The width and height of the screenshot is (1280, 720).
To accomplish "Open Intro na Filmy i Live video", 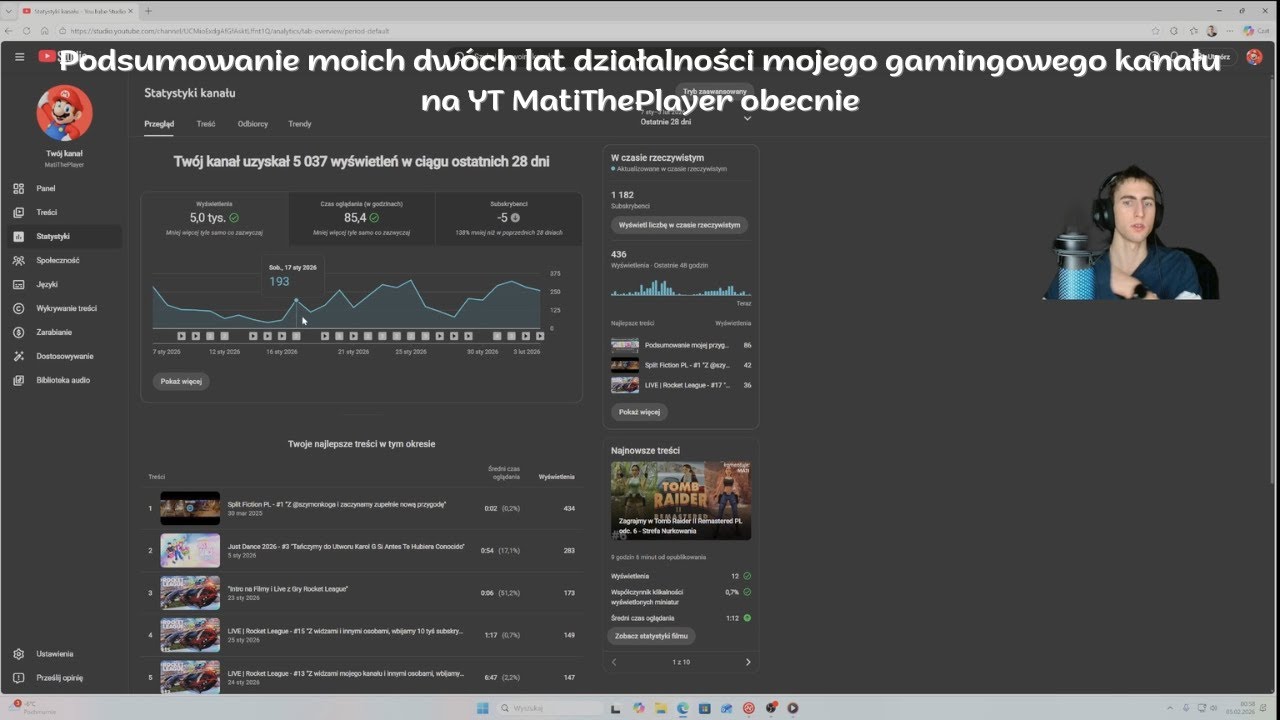I will pyautogui.click(x=288, y=589).
